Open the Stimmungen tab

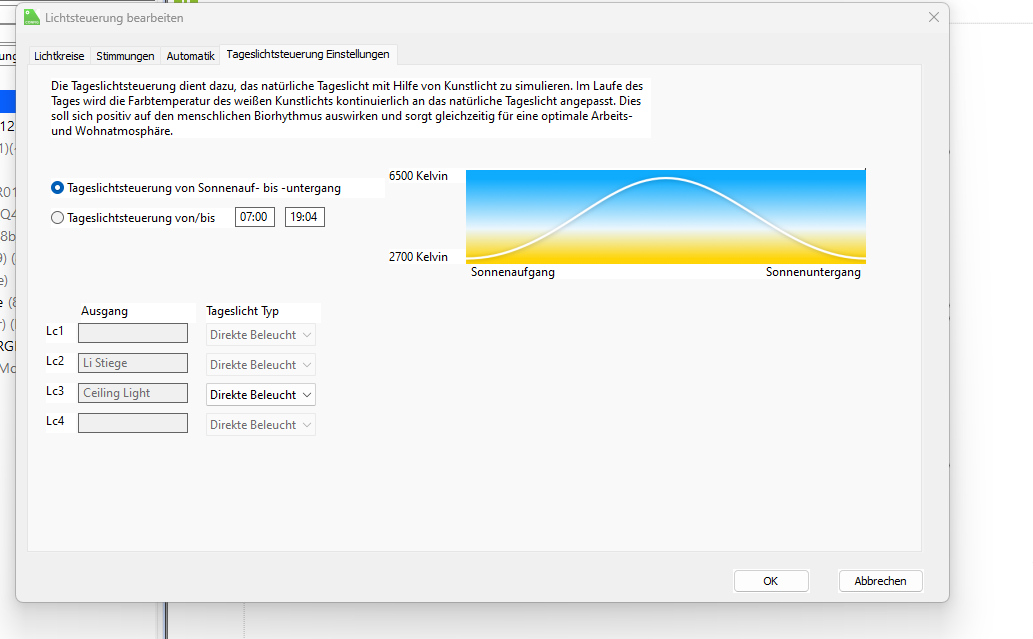125,56
